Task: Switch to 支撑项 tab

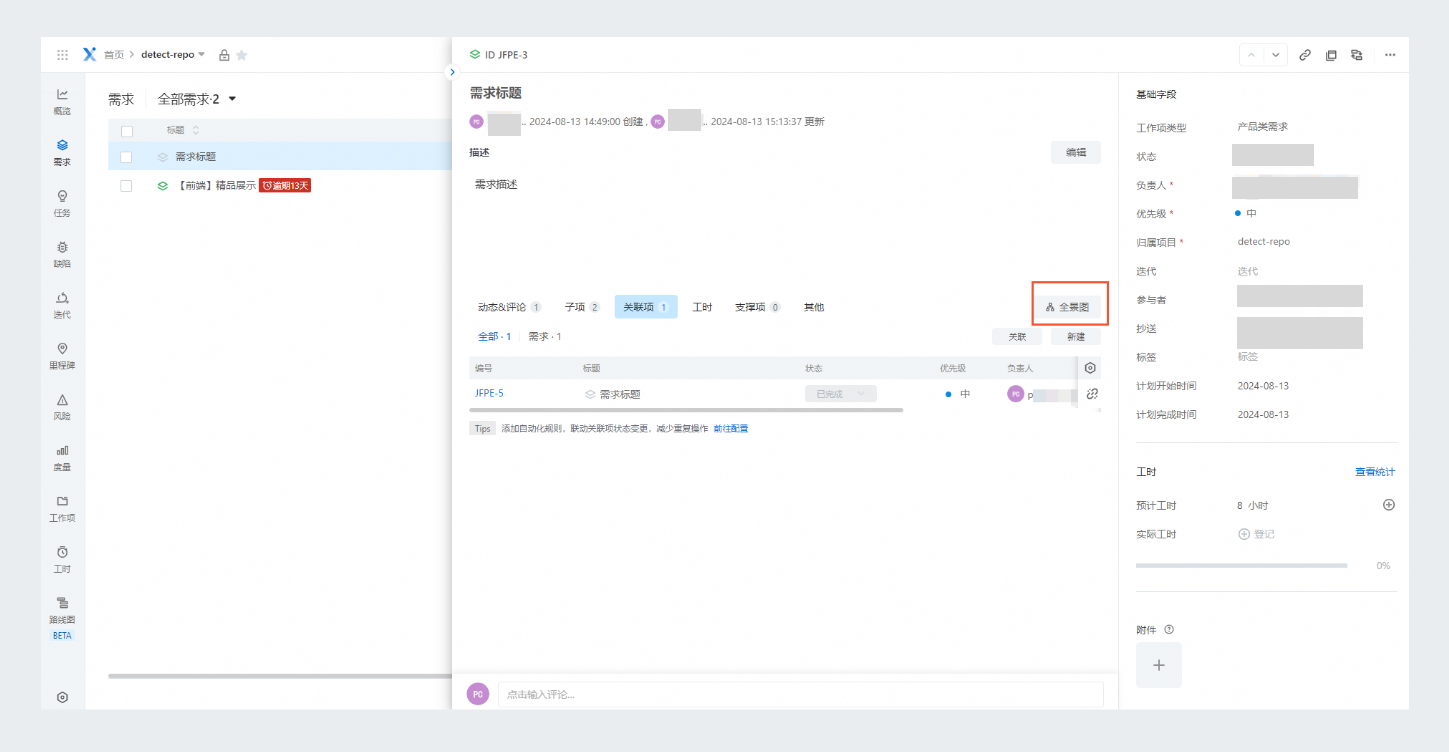Action: 757,307
